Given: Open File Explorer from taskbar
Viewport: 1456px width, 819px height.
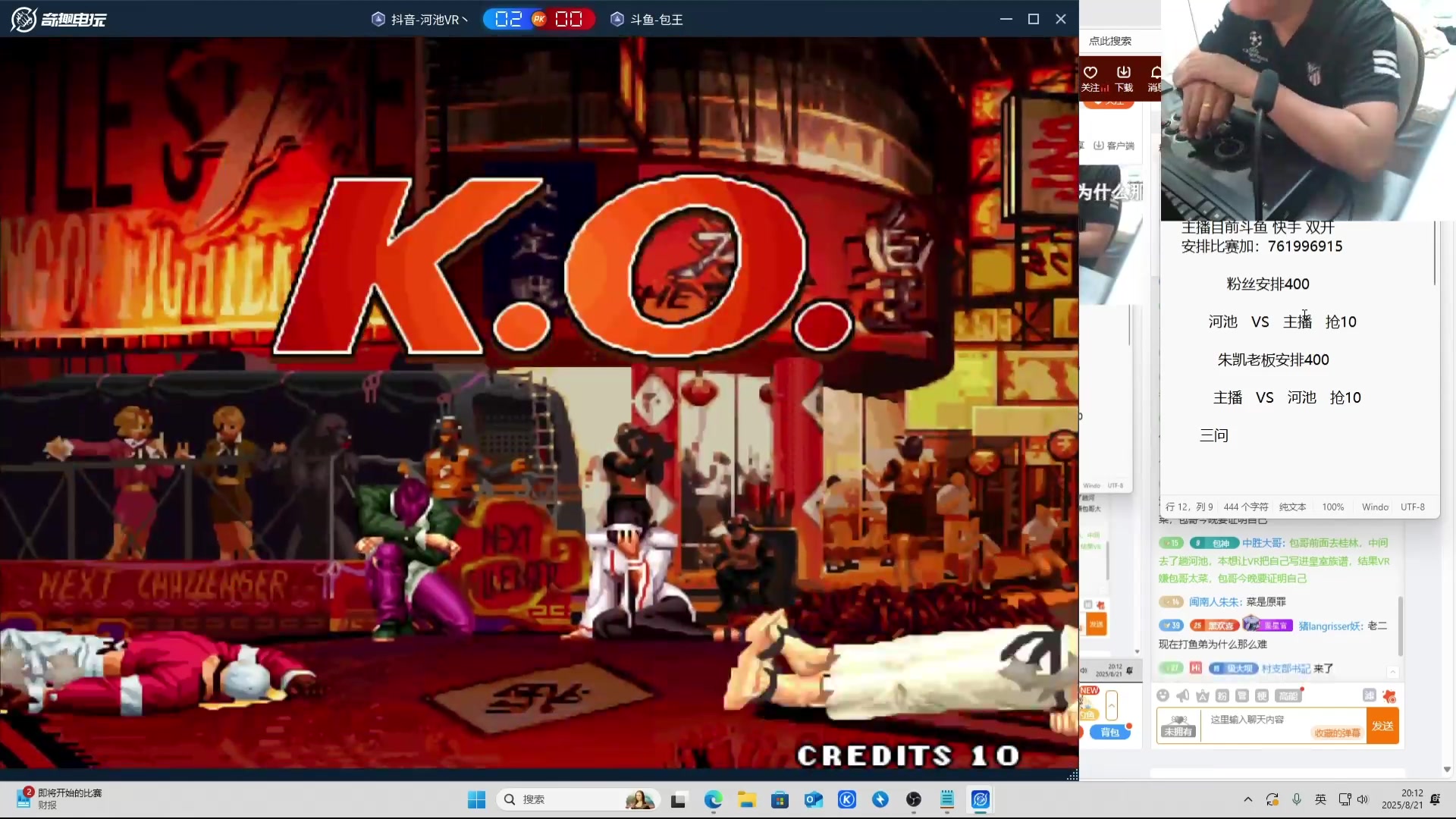Looking at the screenshot, I should point(747,799).
